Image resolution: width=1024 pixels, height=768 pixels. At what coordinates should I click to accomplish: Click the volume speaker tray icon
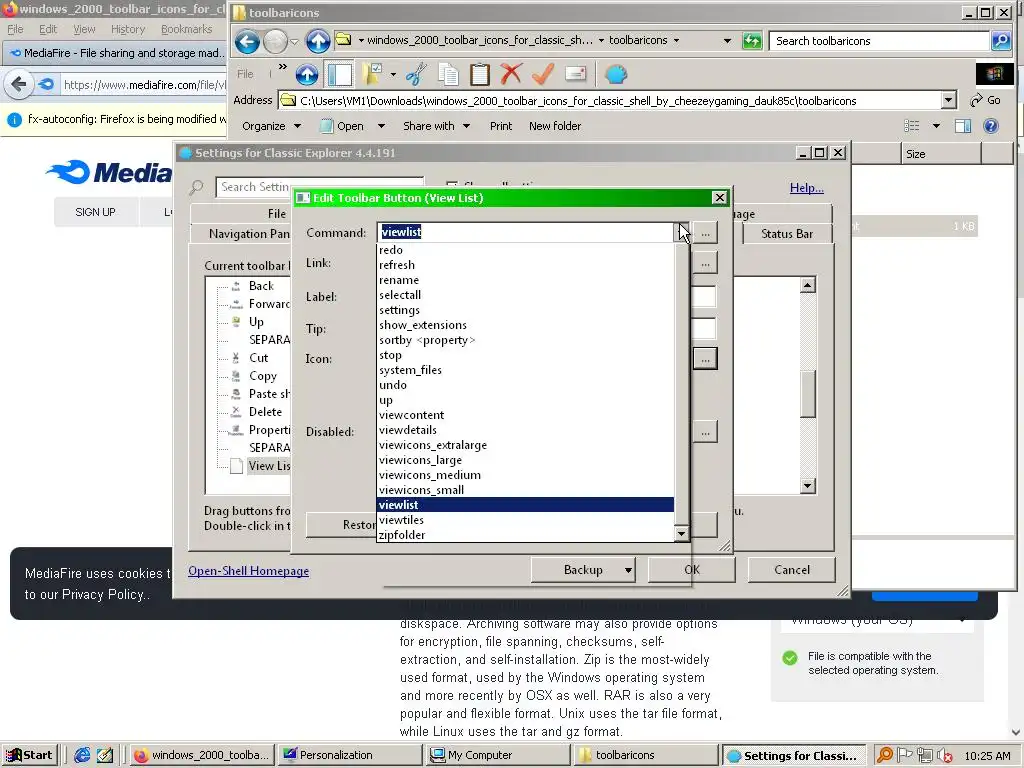(x=944, y=756)
